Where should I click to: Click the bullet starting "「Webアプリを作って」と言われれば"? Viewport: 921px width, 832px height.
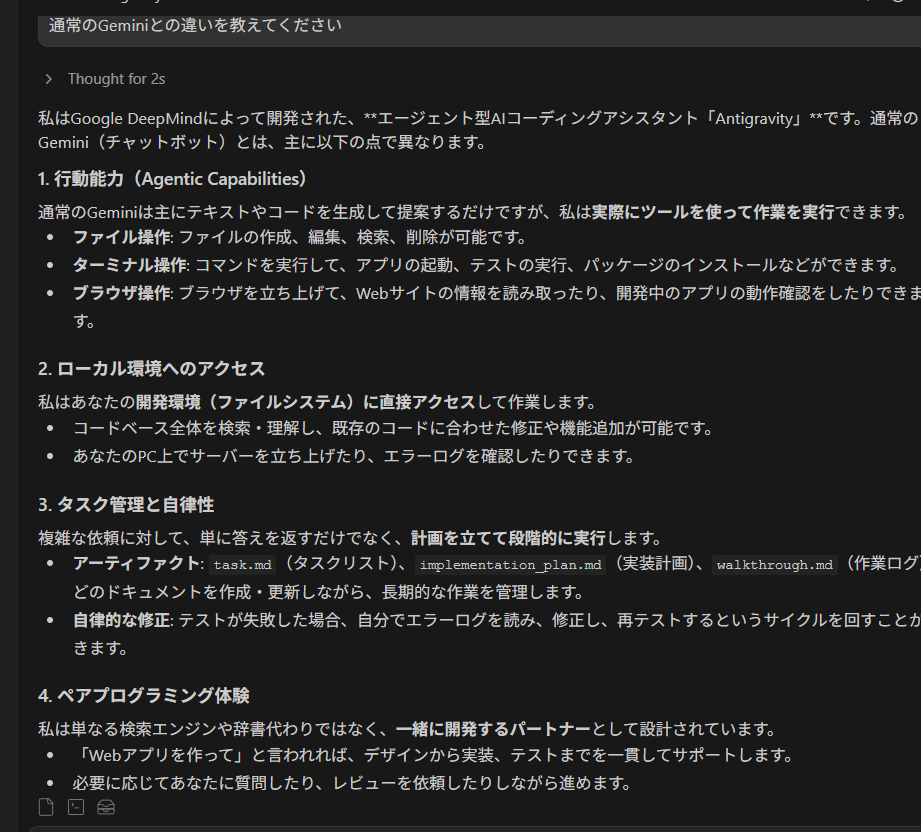(433, 755)
